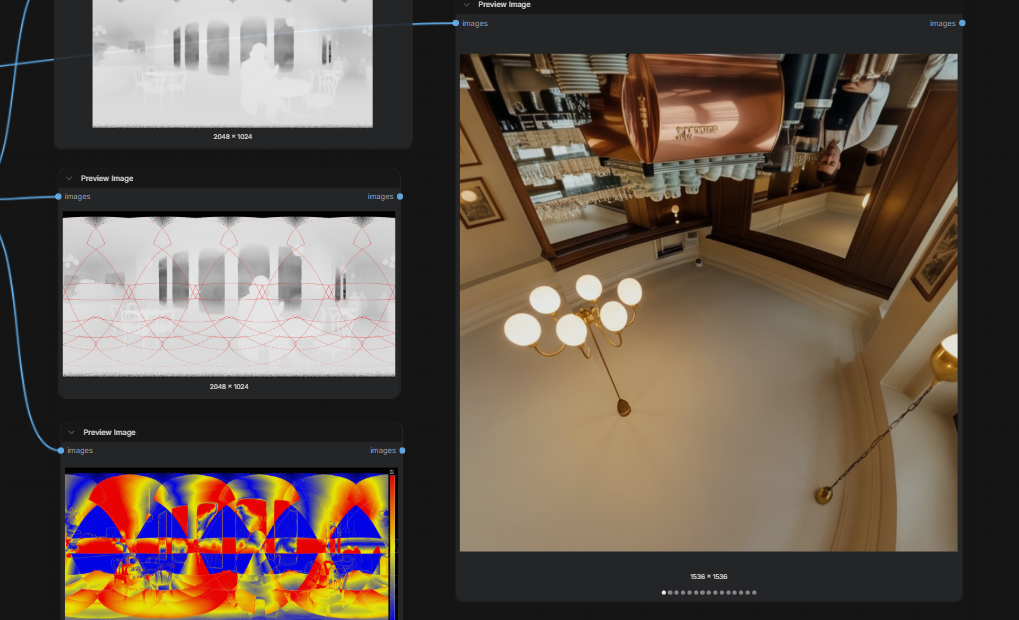Click images input port on large preview node
This screenshot has width=1019, height=620.
pyautogui.click(x=456, y=23)
